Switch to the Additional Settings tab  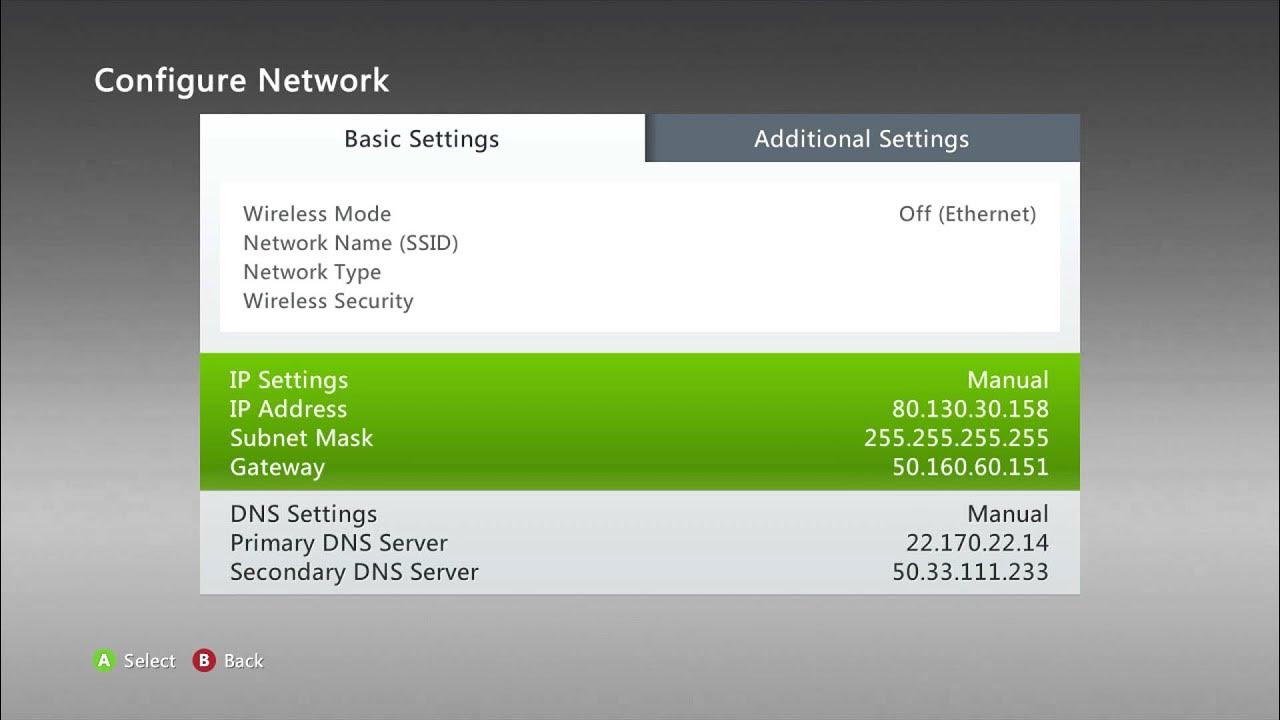pyautogui.click(x=861, y=139)
